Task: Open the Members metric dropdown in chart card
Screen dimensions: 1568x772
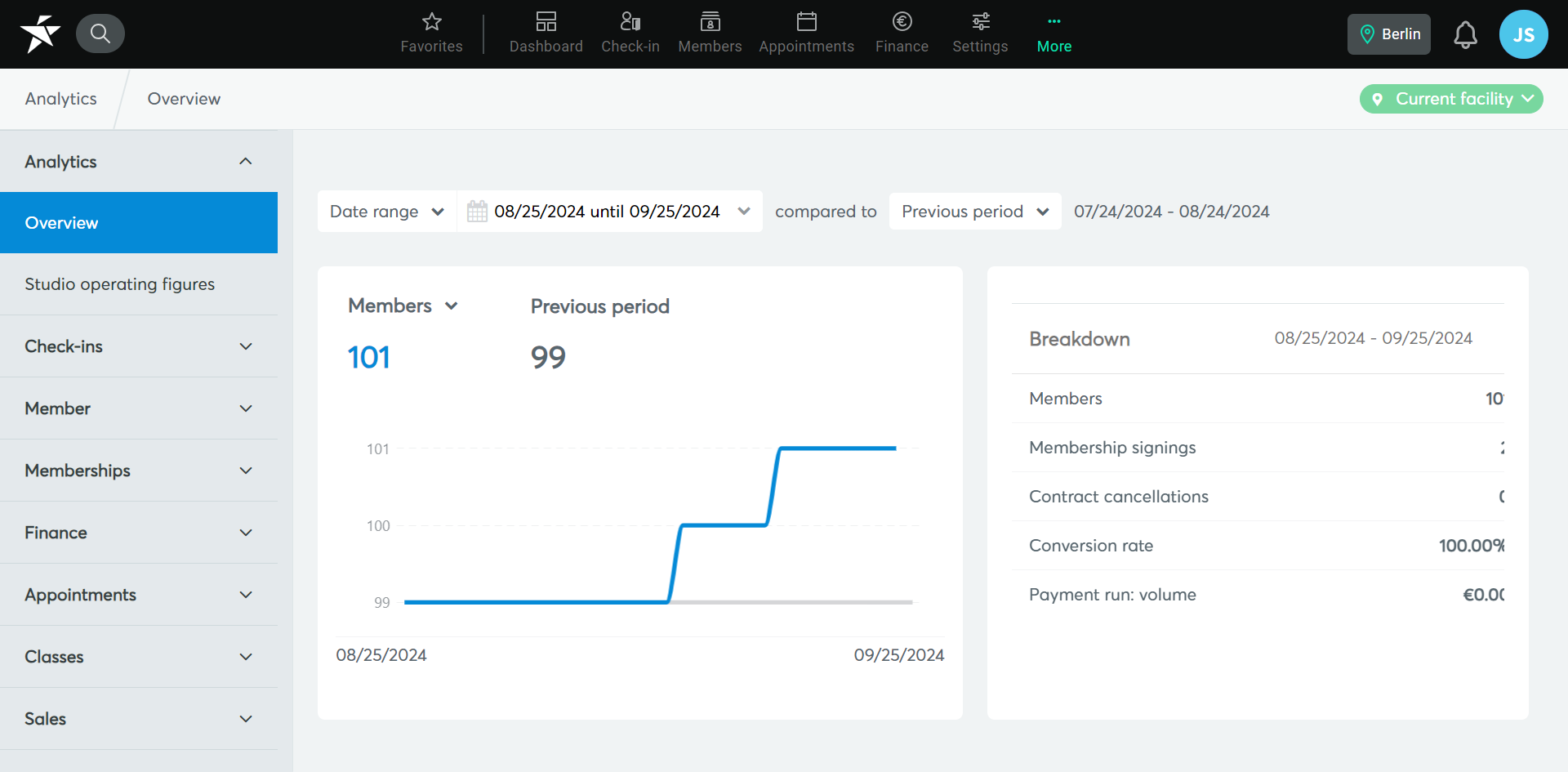Action: tap(403, 306)
